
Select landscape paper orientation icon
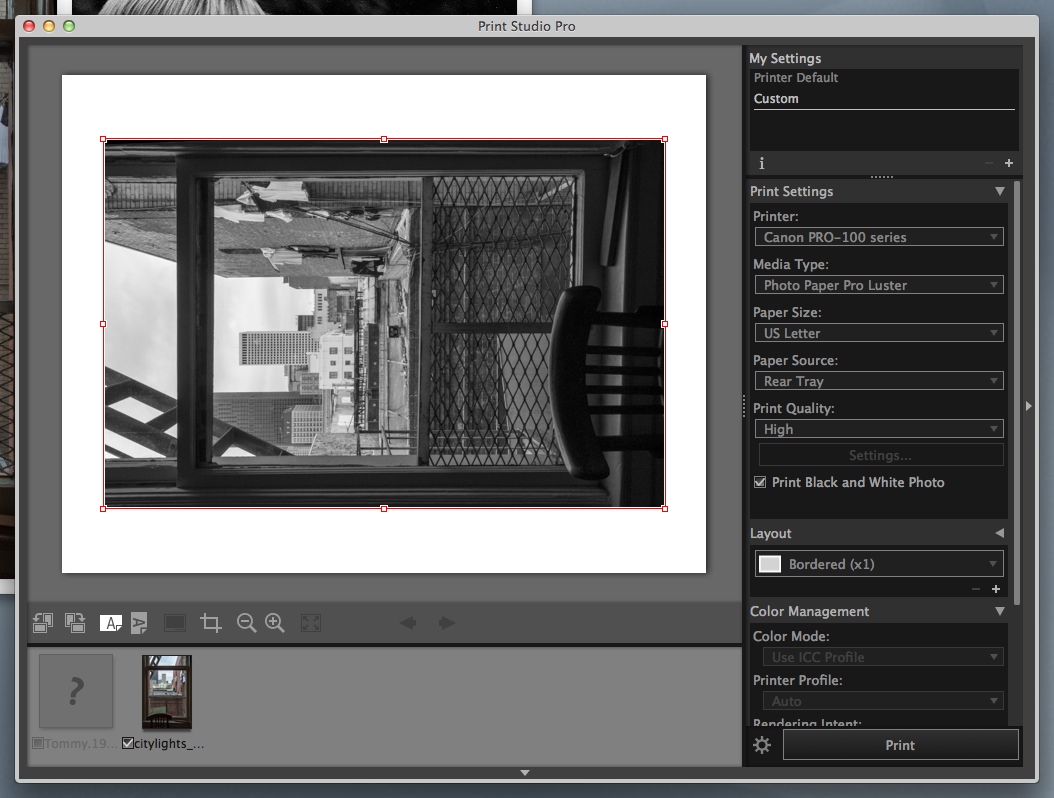(110, 623)
